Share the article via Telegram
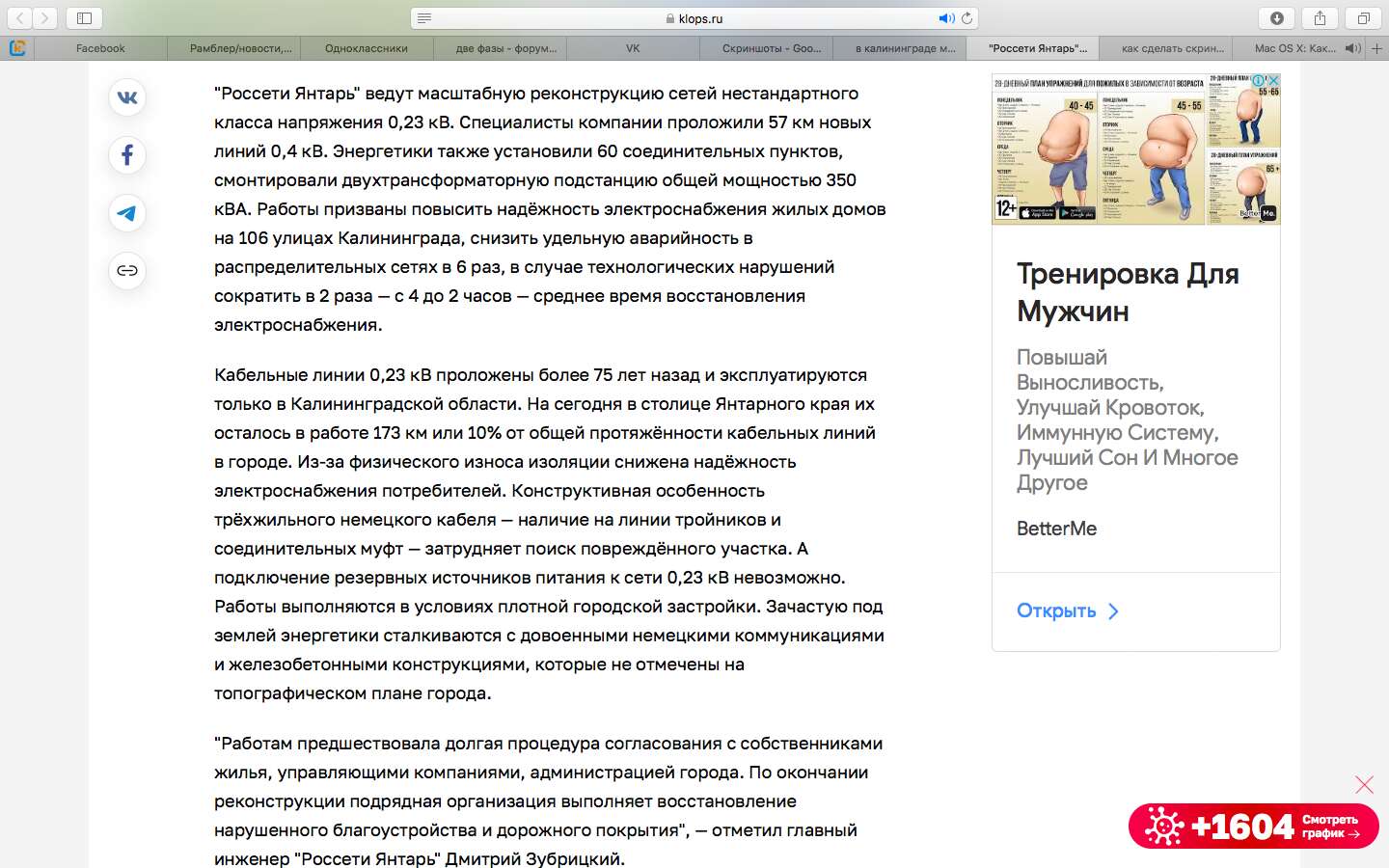1389x868 pixels. tap(127, 213)
